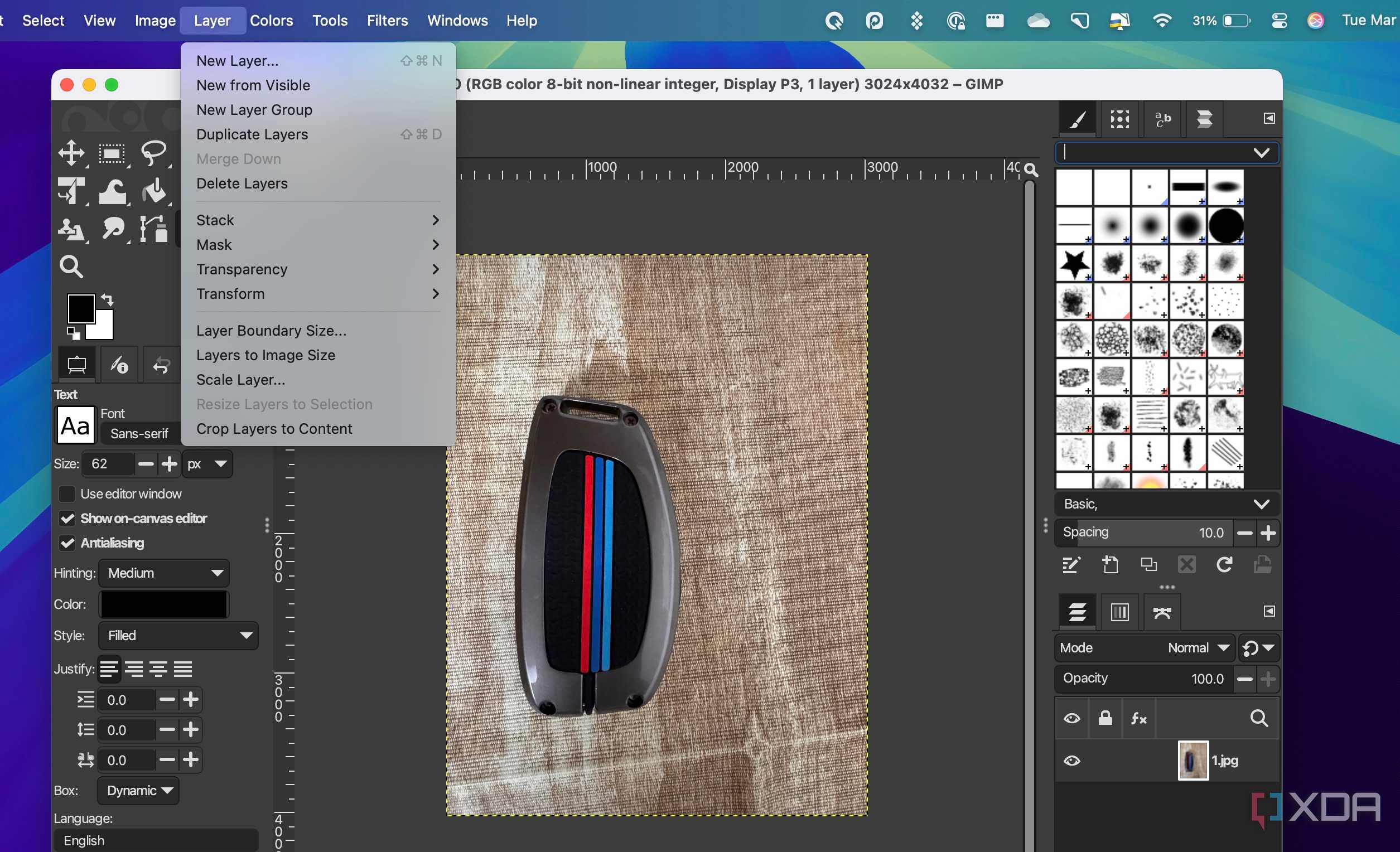Open the Brushes tab in dock
Viewport: 1400px width, 852px height.
pyautogui.click(x=1078, y=119)
